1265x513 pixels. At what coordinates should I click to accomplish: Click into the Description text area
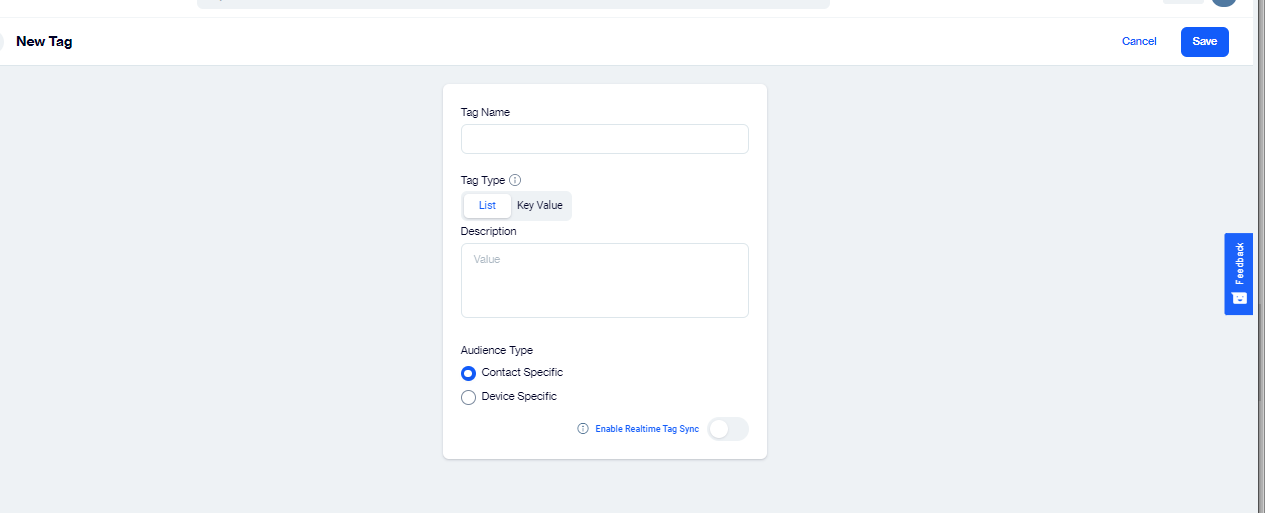click(604, 280)
